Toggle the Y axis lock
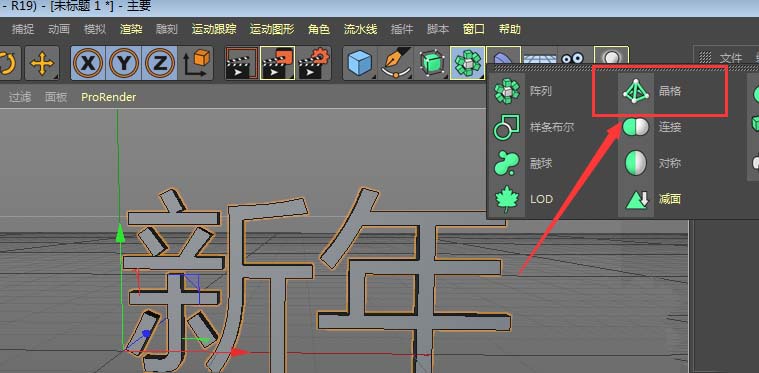The height and width of the screenshot is (373, 759). [124, 63]
